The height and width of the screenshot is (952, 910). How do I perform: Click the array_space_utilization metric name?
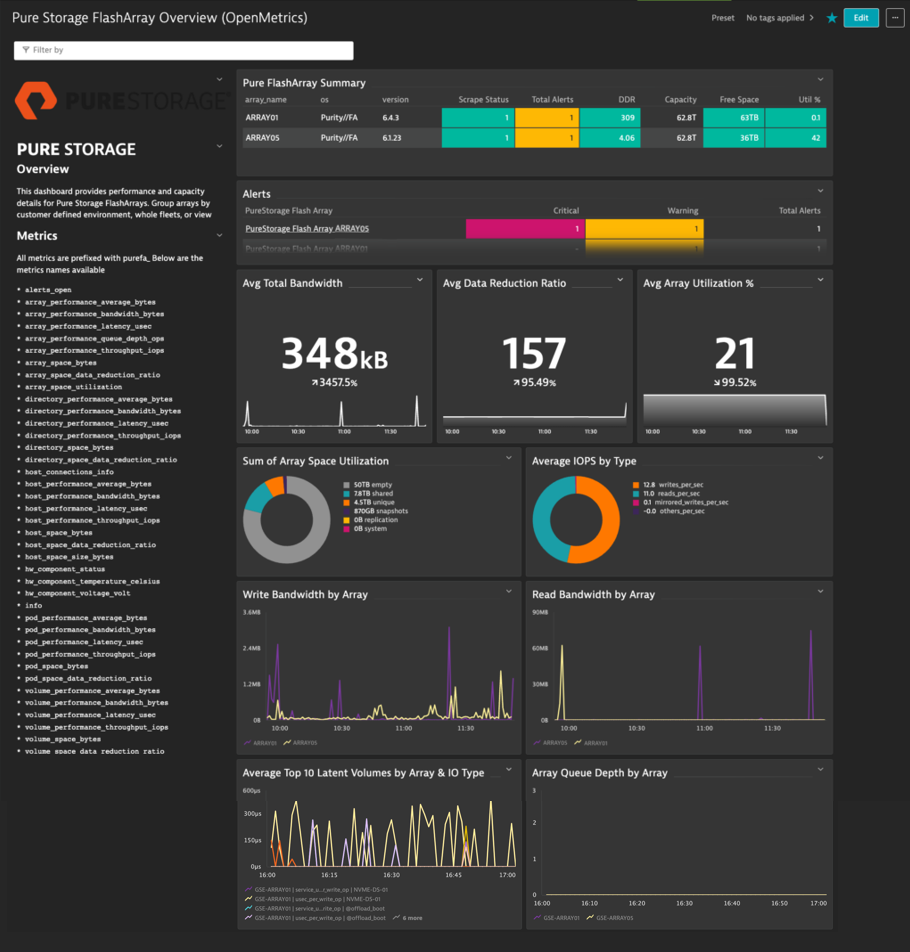(x=73, y=387)
